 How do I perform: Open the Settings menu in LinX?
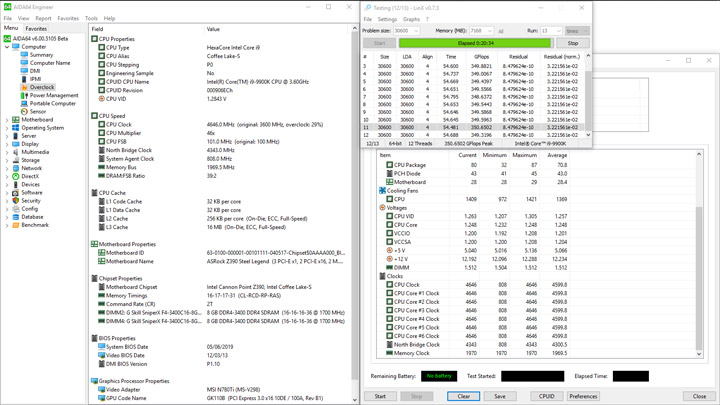387,19
